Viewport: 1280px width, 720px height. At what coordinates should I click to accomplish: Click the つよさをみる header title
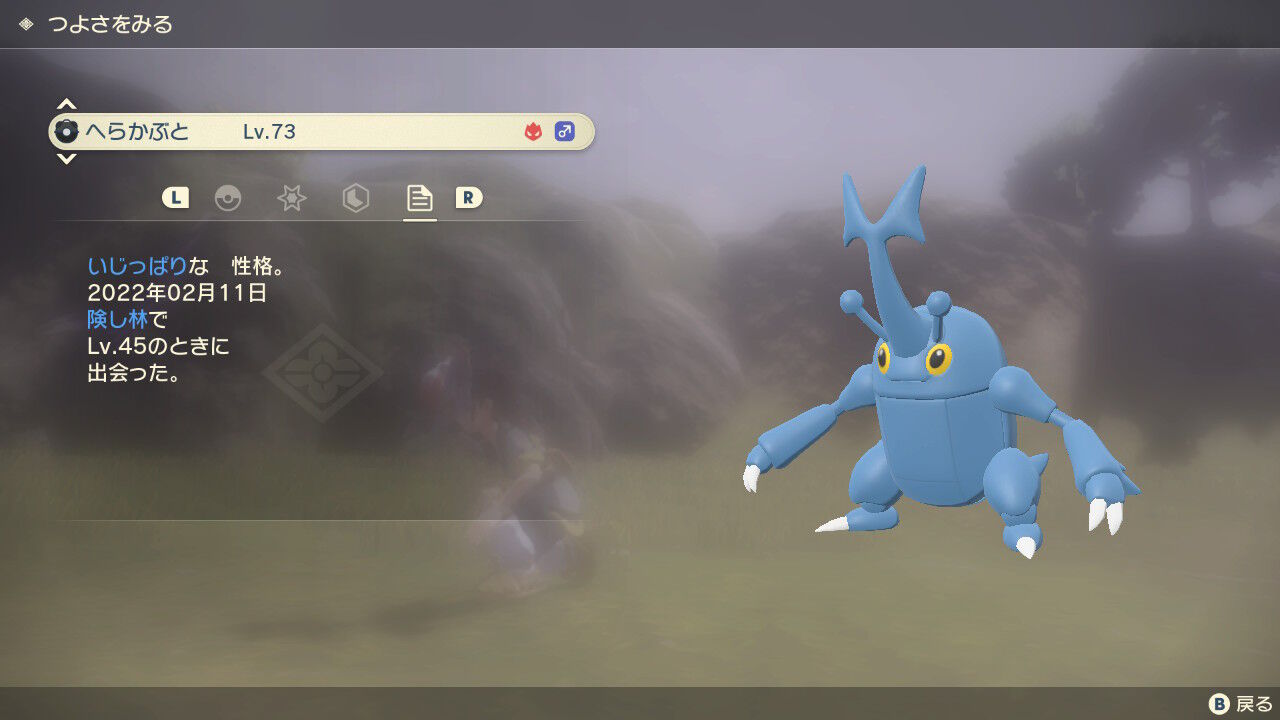pos(110,24)
